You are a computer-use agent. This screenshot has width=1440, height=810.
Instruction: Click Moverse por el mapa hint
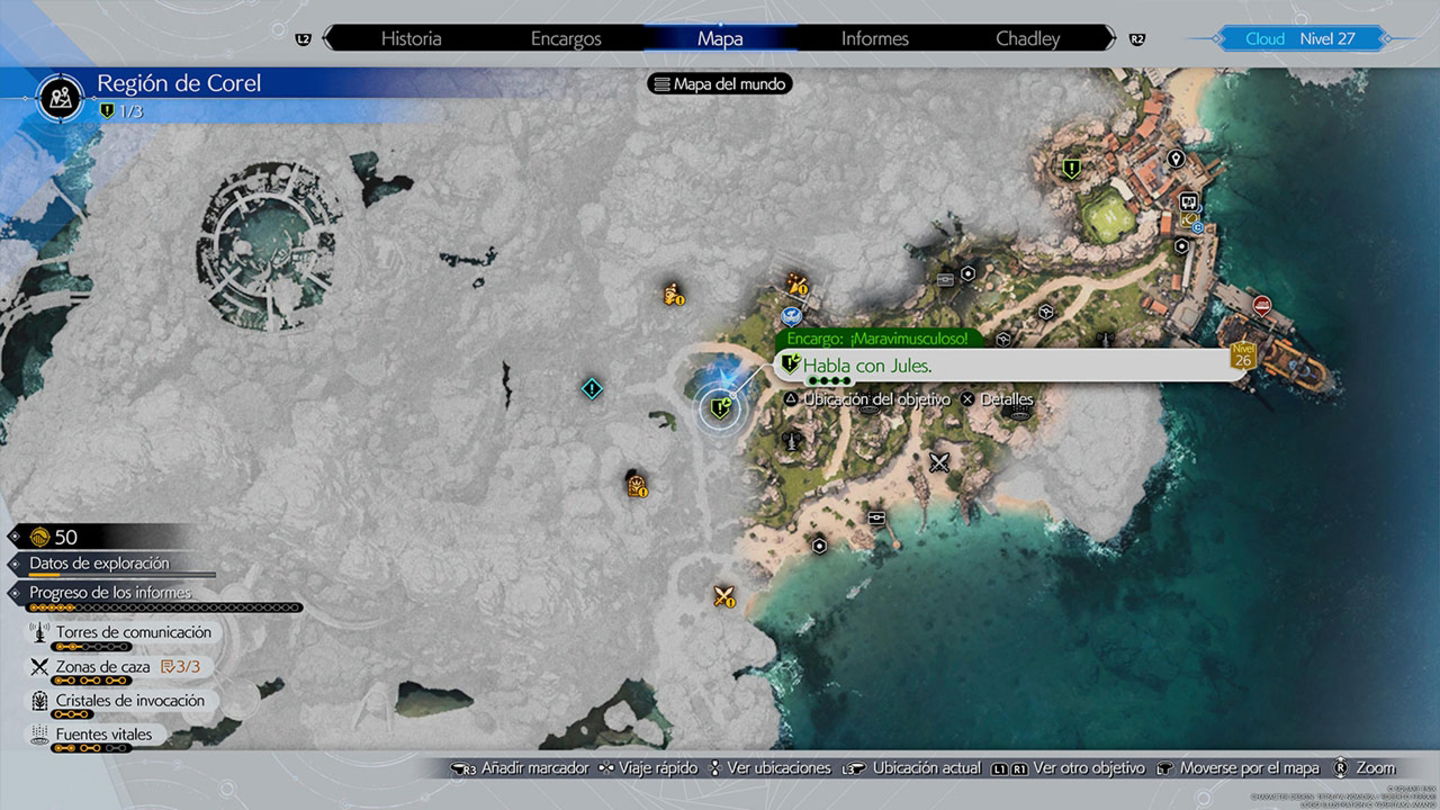(x=1237, y=768)
